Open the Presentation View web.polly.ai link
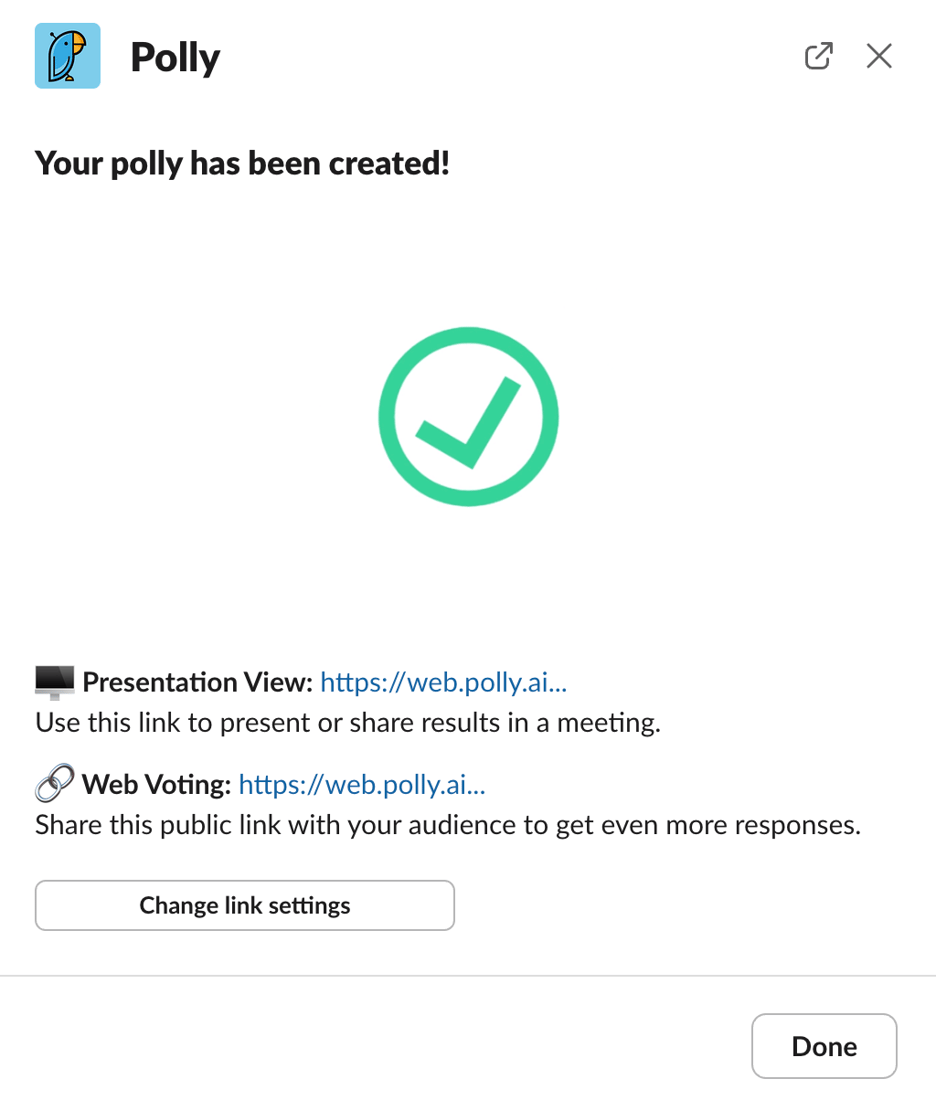936x1100 pixels. (444, 683)
